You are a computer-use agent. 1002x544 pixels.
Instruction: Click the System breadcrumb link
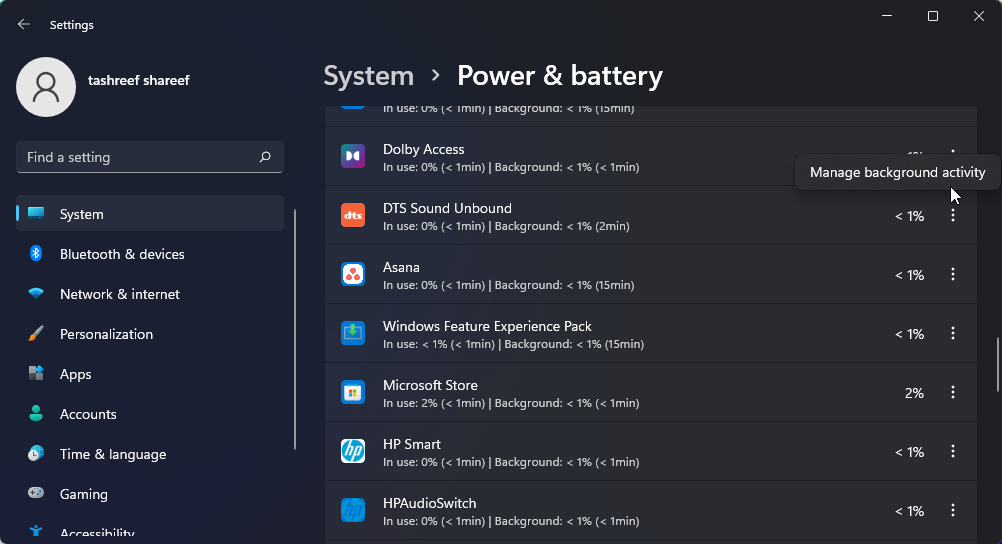coord(368,76)
